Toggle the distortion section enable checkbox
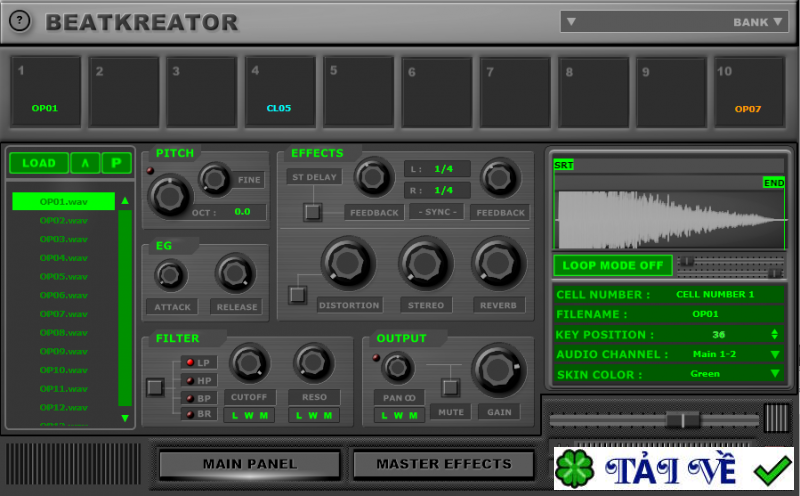The height and width of the screenshot is (496, 800). [298, 294]
